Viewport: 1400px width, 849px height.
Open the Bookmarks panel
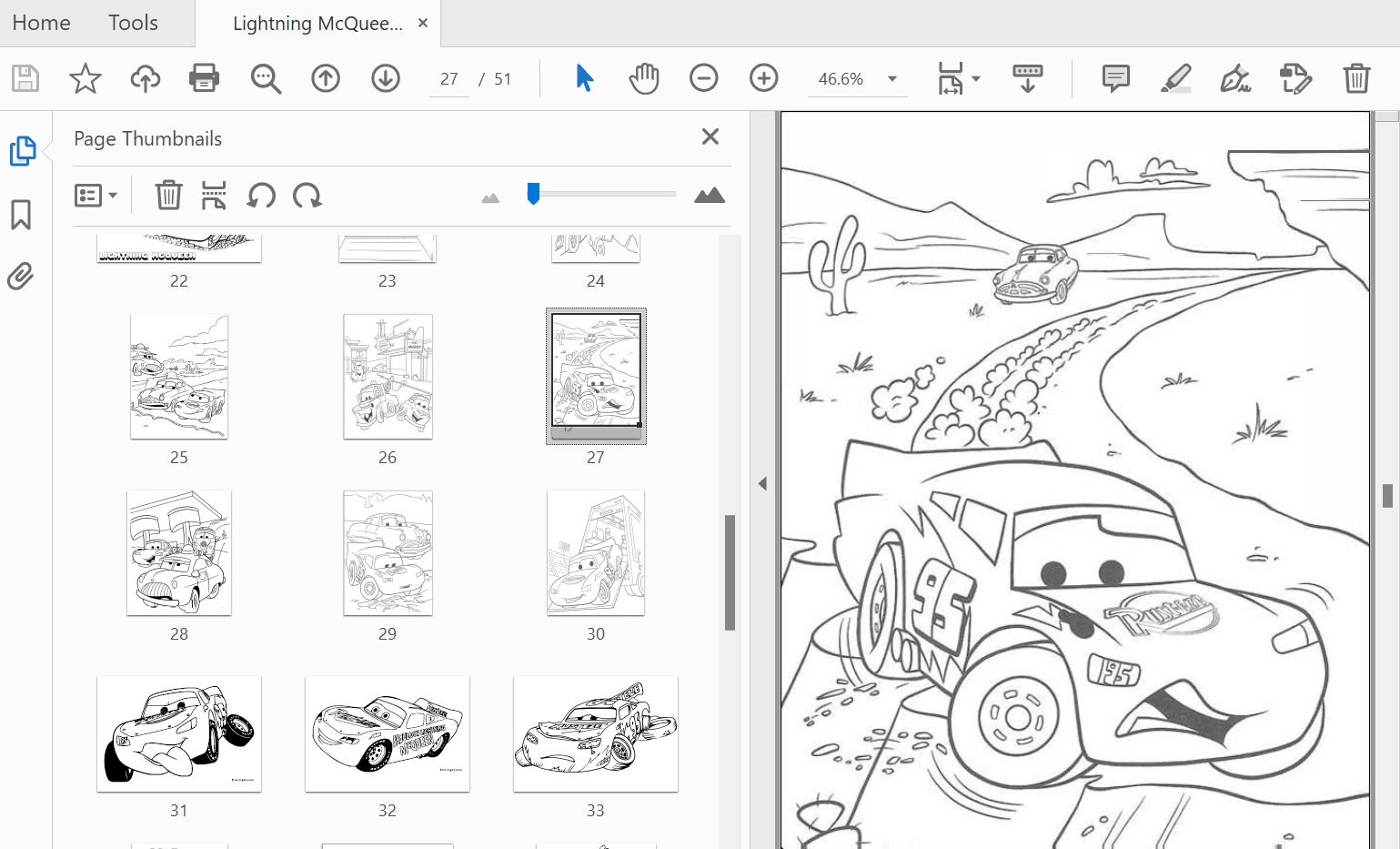pyautogui.click(x=21, y=215)
